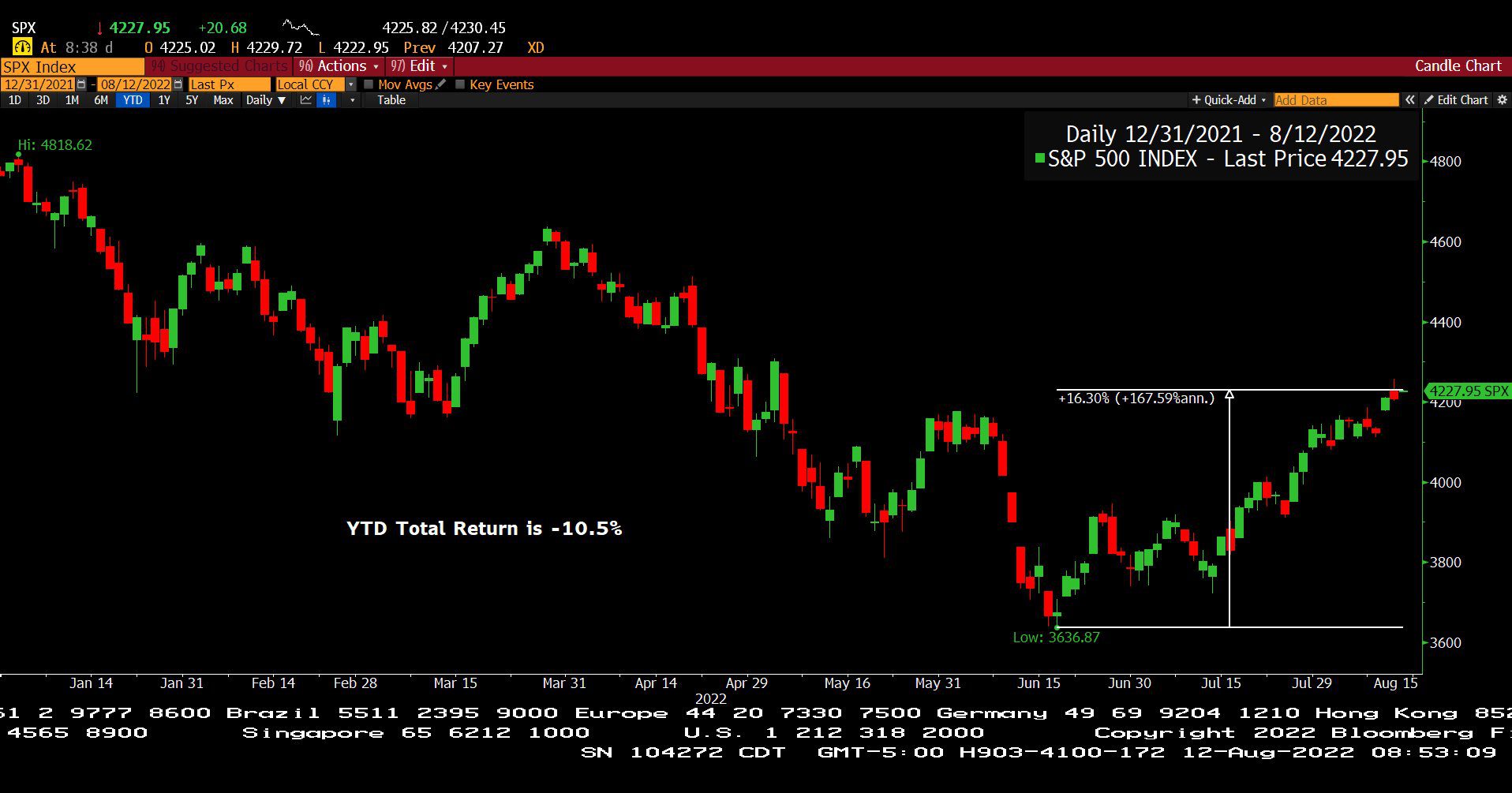Select the 3D range tab
Screen dimensions: 1512x793
click(x=43, y=100)
